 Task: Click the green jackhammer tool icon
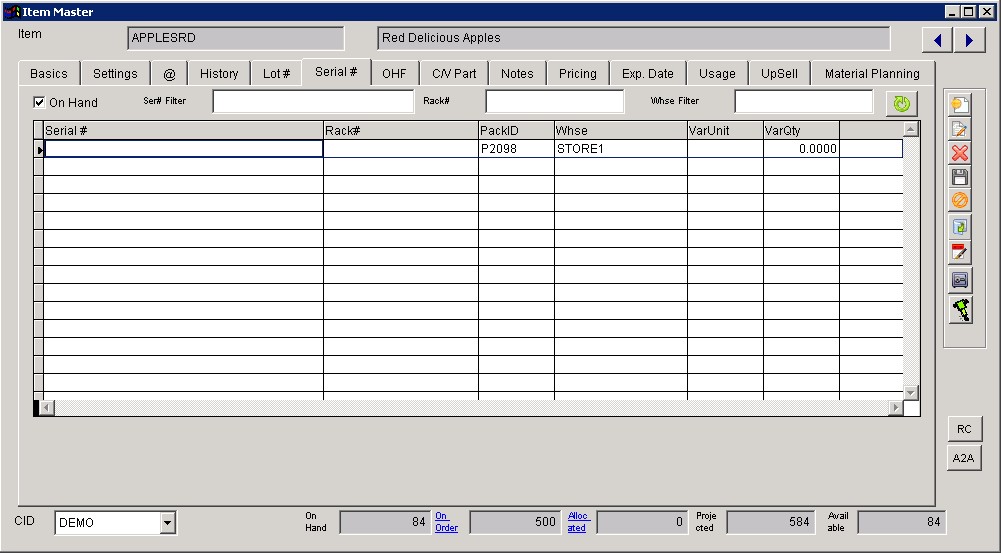[960, 310]
